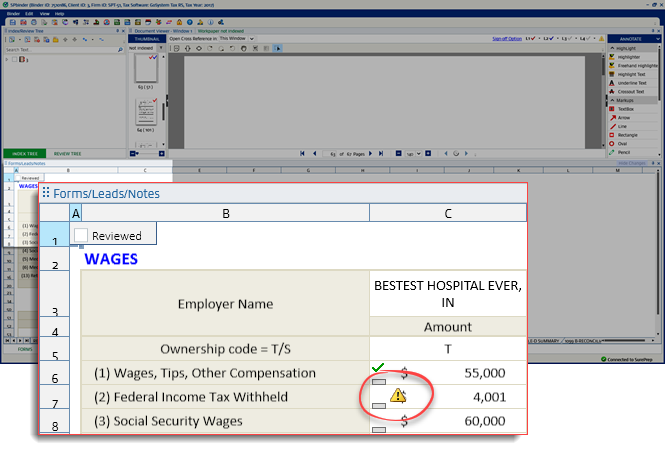Select the Highlighter annotation tool
Screen dimensions: 665x460
click(630, 57)
